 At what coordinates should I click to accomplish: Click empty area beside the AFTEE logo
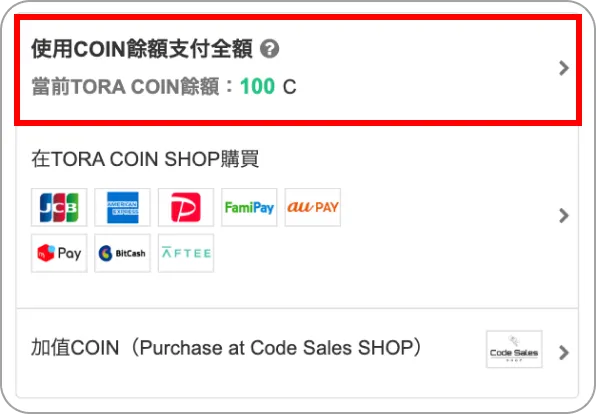(x=380, y=253)
